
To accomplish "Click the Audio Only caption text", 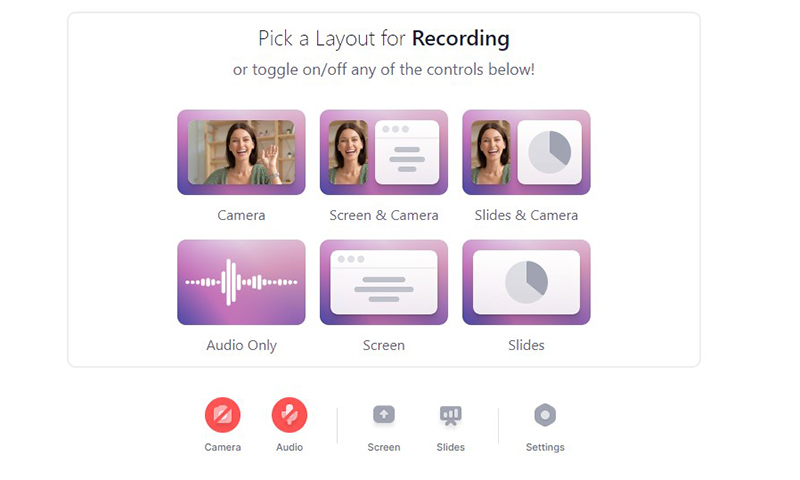I will [x=241, y=345].
